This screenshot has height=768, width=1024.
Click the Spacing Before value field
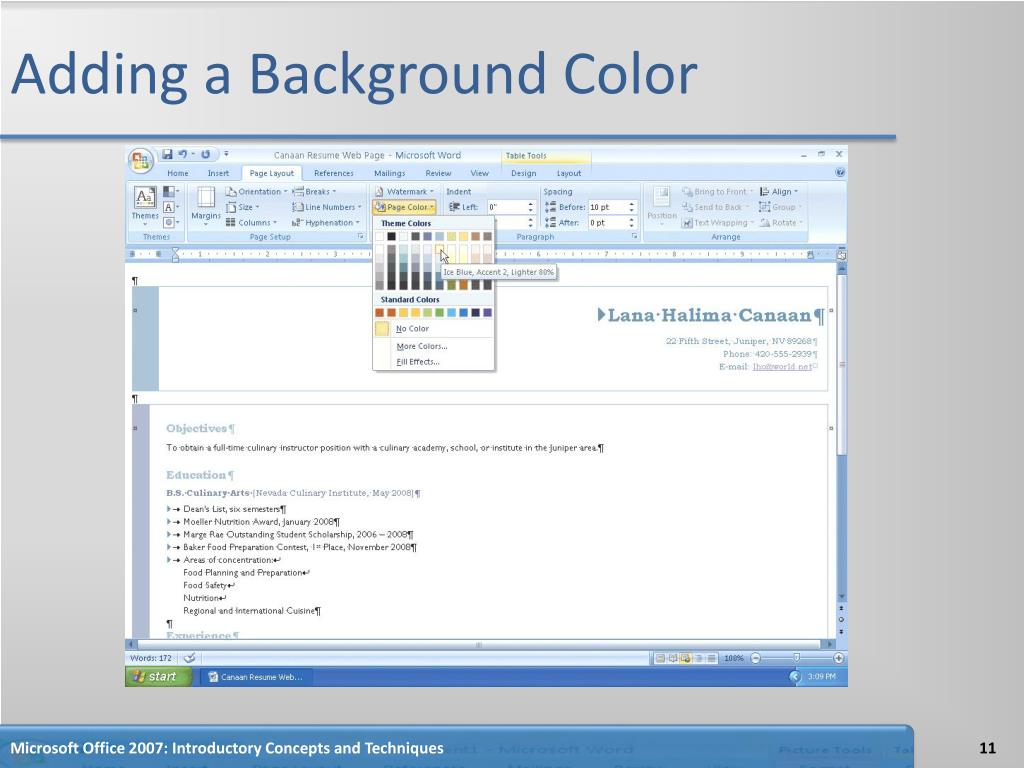pos(607,207)
